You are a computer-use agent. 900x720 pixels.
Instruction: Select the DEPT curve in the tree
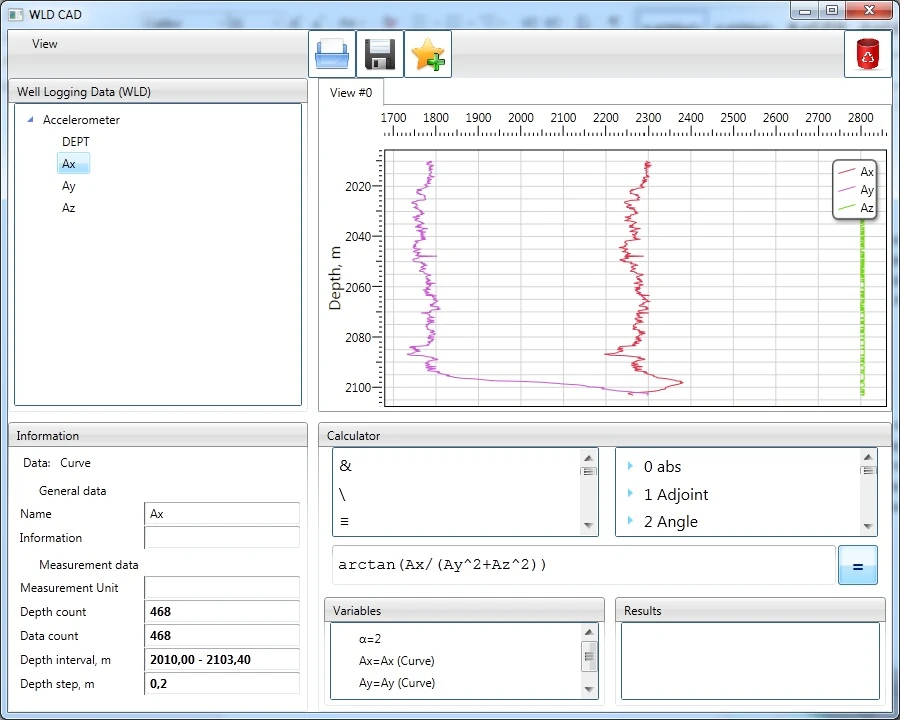point(76,142)
